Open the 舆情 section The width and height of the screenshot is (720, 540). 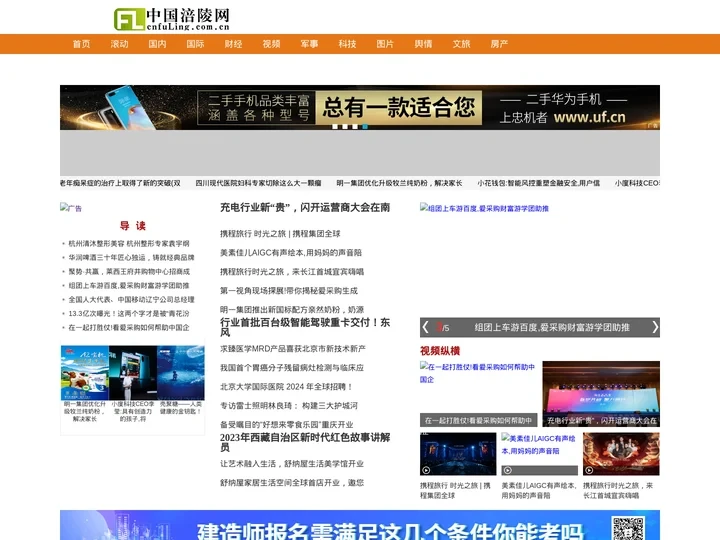point(423,44)
